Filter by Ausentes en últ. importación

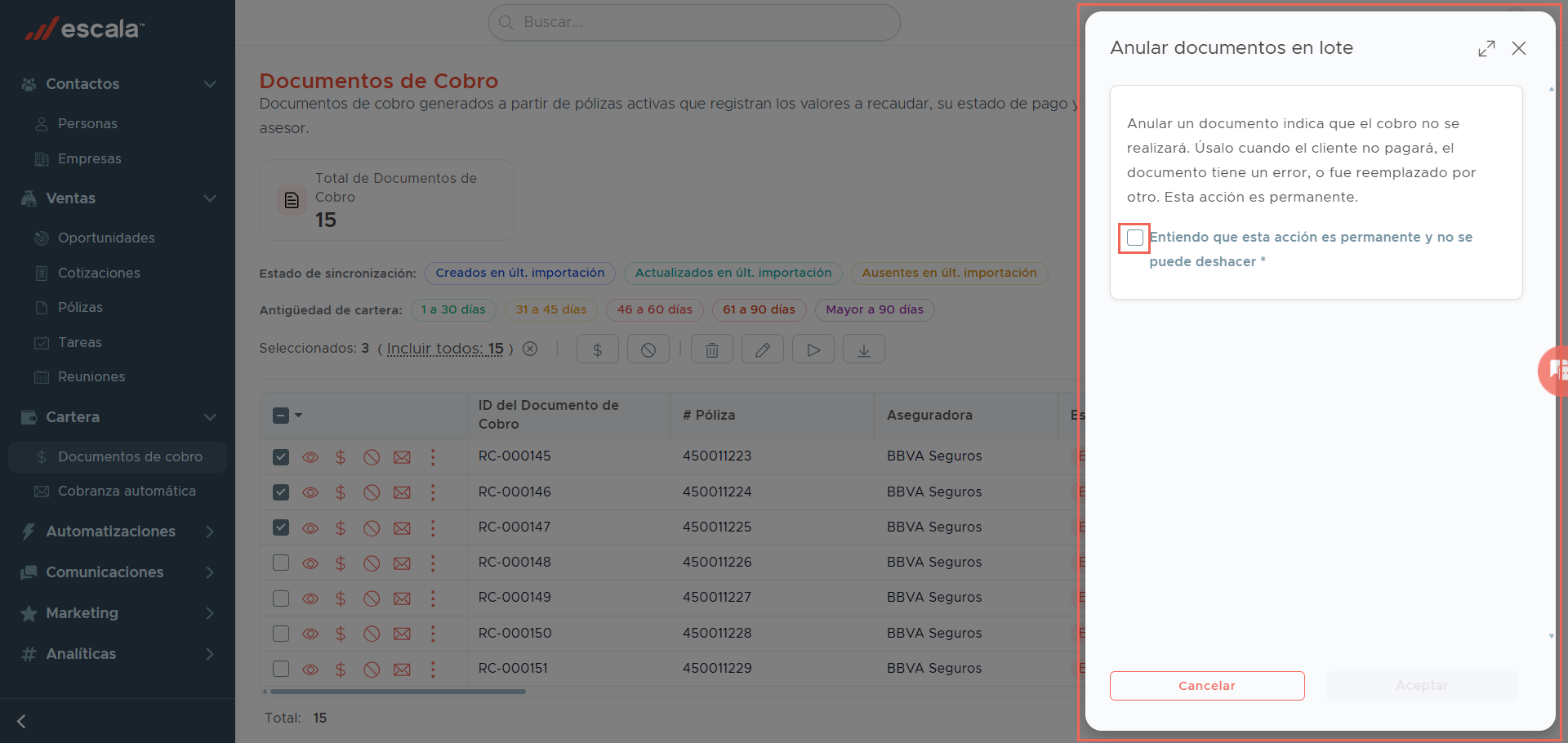coord(949,273)
